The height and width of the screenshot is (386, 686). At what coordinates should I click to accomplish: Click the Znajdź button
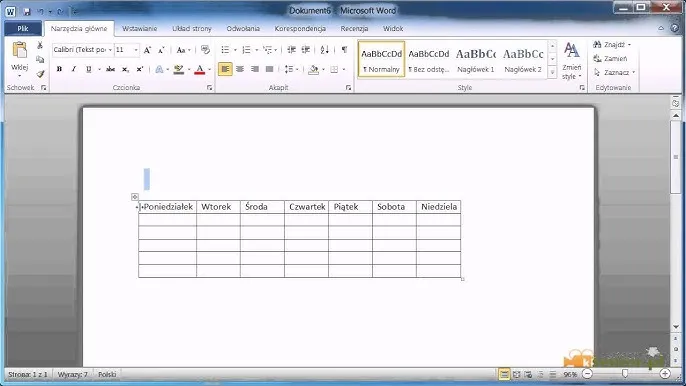pyautogui.click(x=612, y=45)
